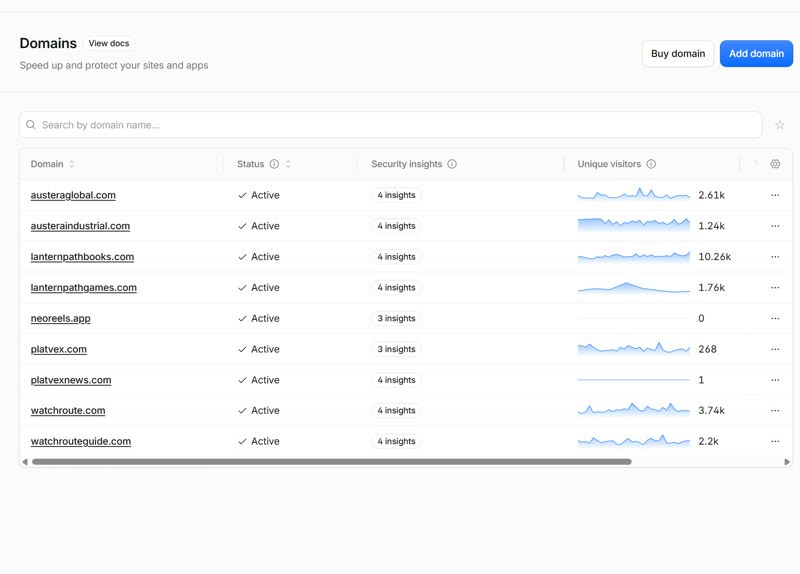View 4 insights for austeraindustrial.com
This screenshot has height=574, width=800.
click(396, 226)
